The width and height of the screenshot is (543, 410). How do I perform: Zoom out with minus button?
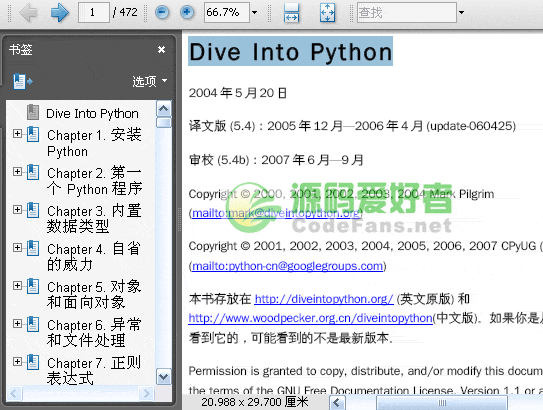click(162, 12)
